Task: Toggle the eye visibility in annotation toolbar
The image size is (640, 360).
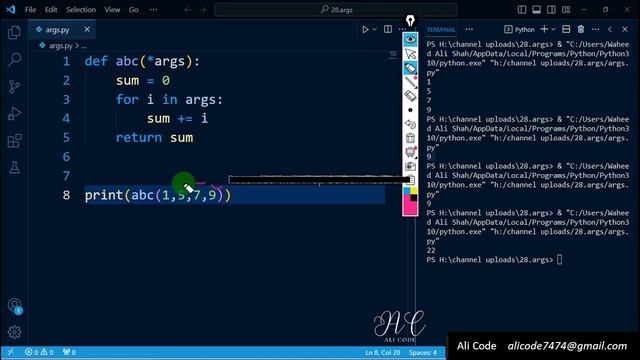Action: pyautogui.click(x=410, y=40)
